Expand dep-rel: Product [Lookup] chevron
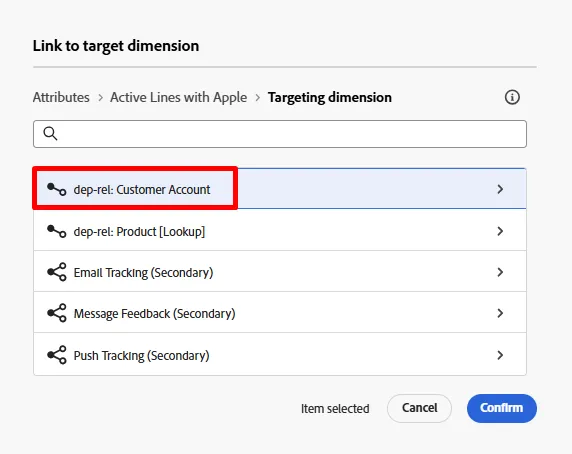The image size is (572, 454). [500, 231]
